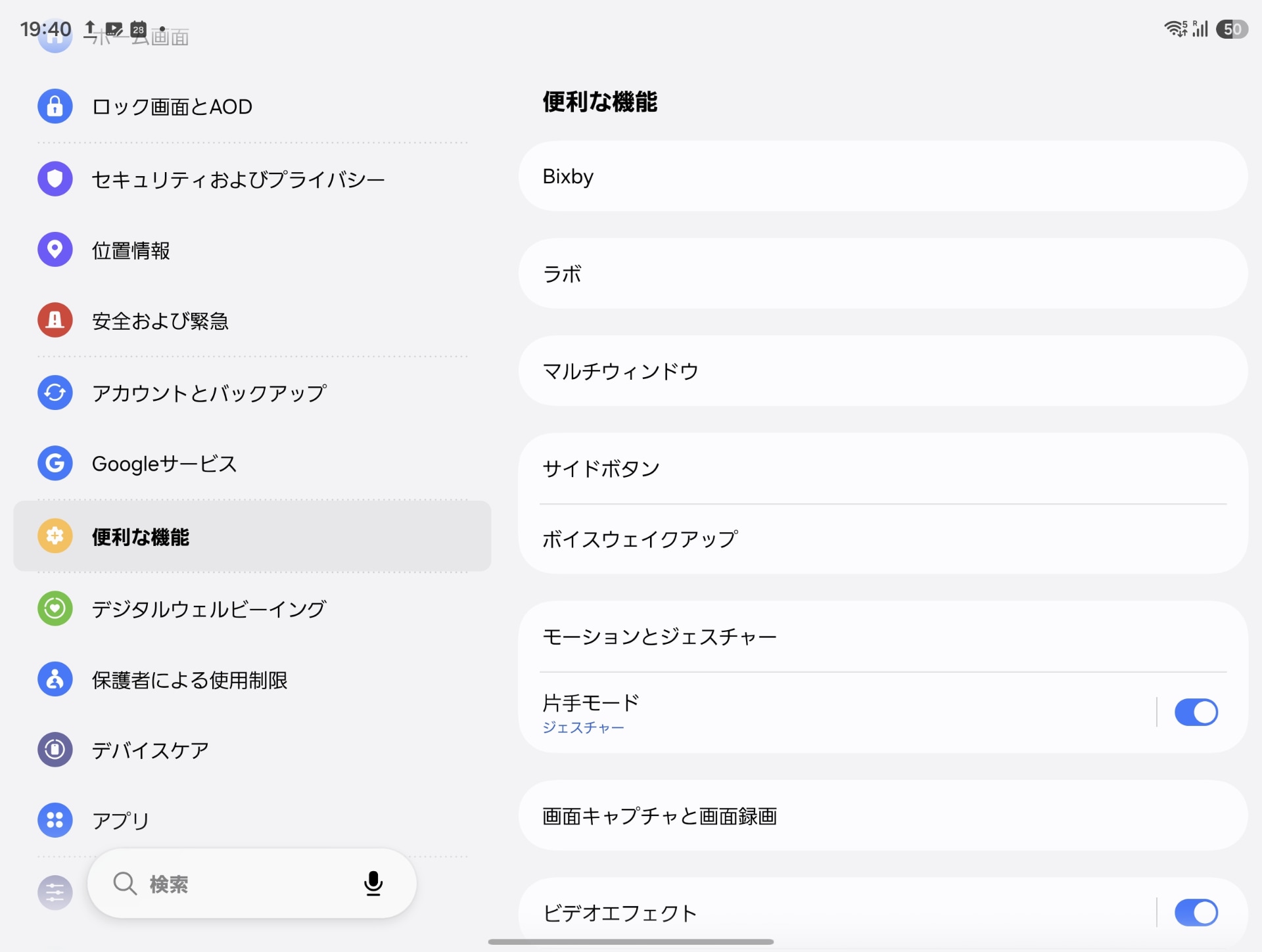Open アプリ settings
Image resolution: width=1262 pixels, height=952 pixels.
pyautogui.click(x=252, y=820)
